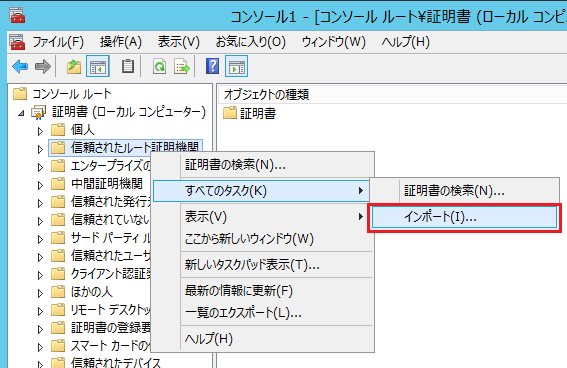Viewport: 567px width, 368px height.
Task: Click the ほかの人 folder icon
Action: (x=58, y=292)
